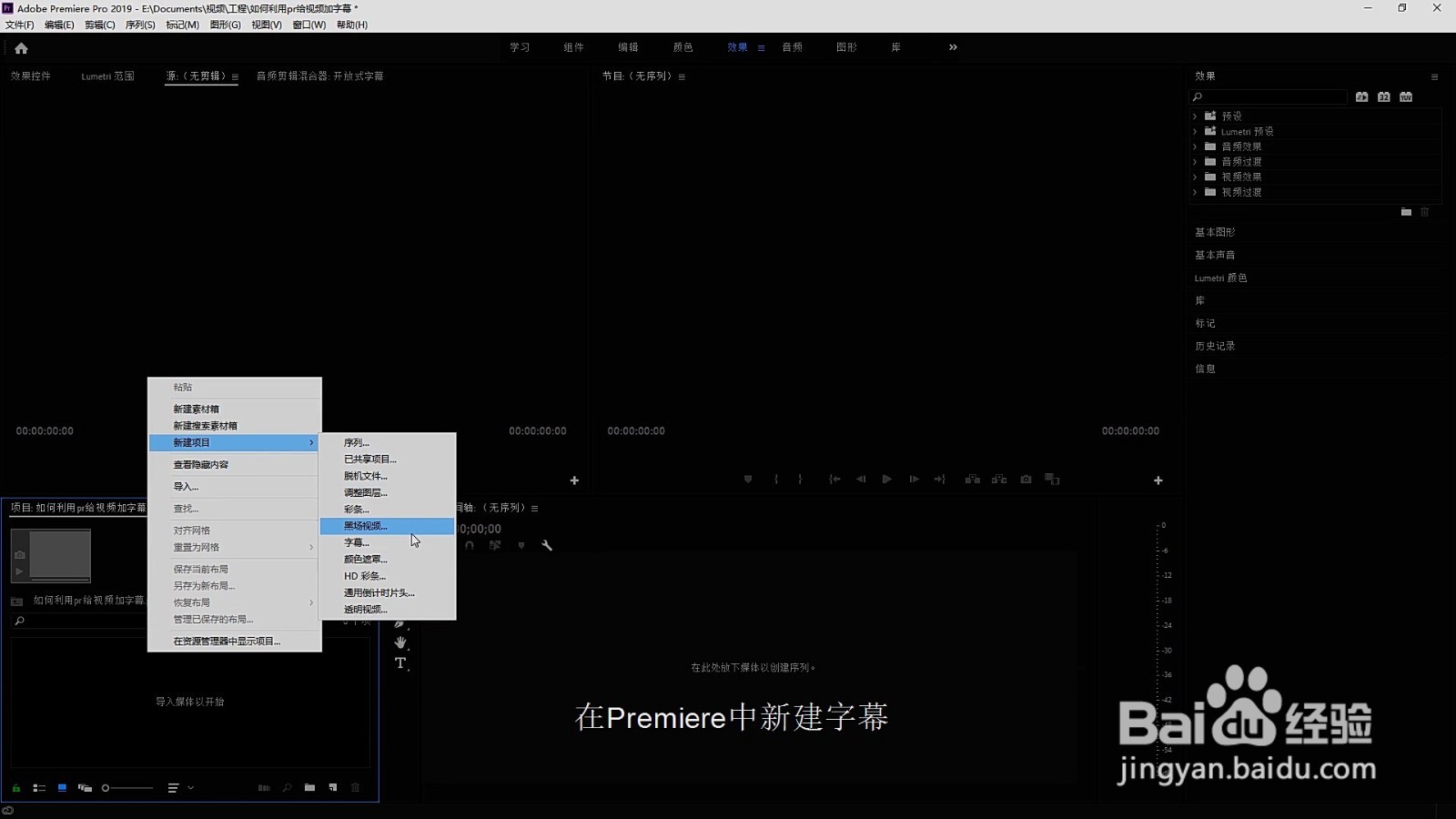Click New Bin folder icon in project panel

coord(310,788)
